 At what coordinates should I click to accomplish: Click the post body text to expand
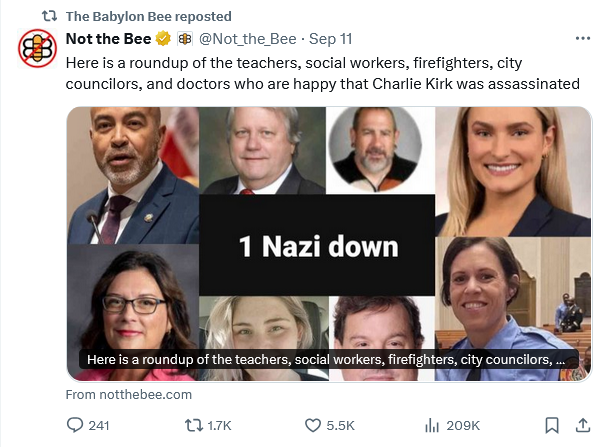(322, 72)
